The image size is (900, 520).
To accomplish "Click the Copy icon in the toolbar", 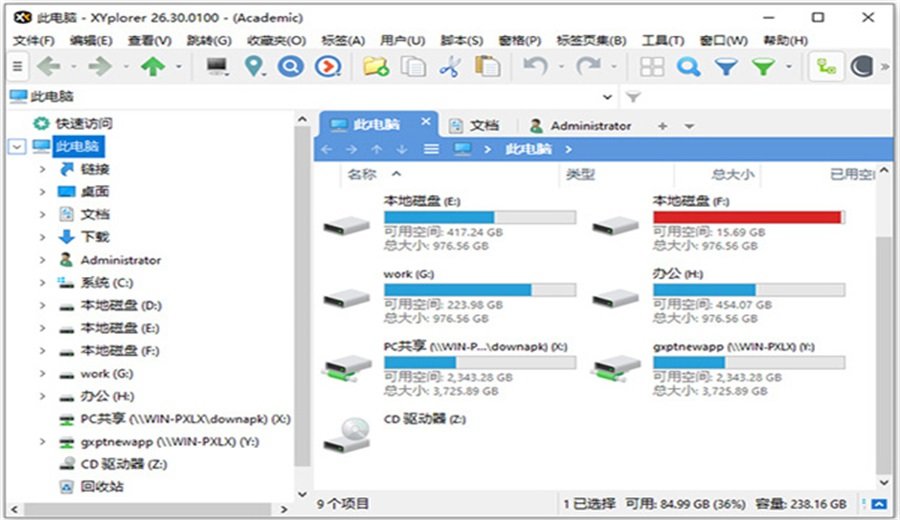I will [413, 67].
